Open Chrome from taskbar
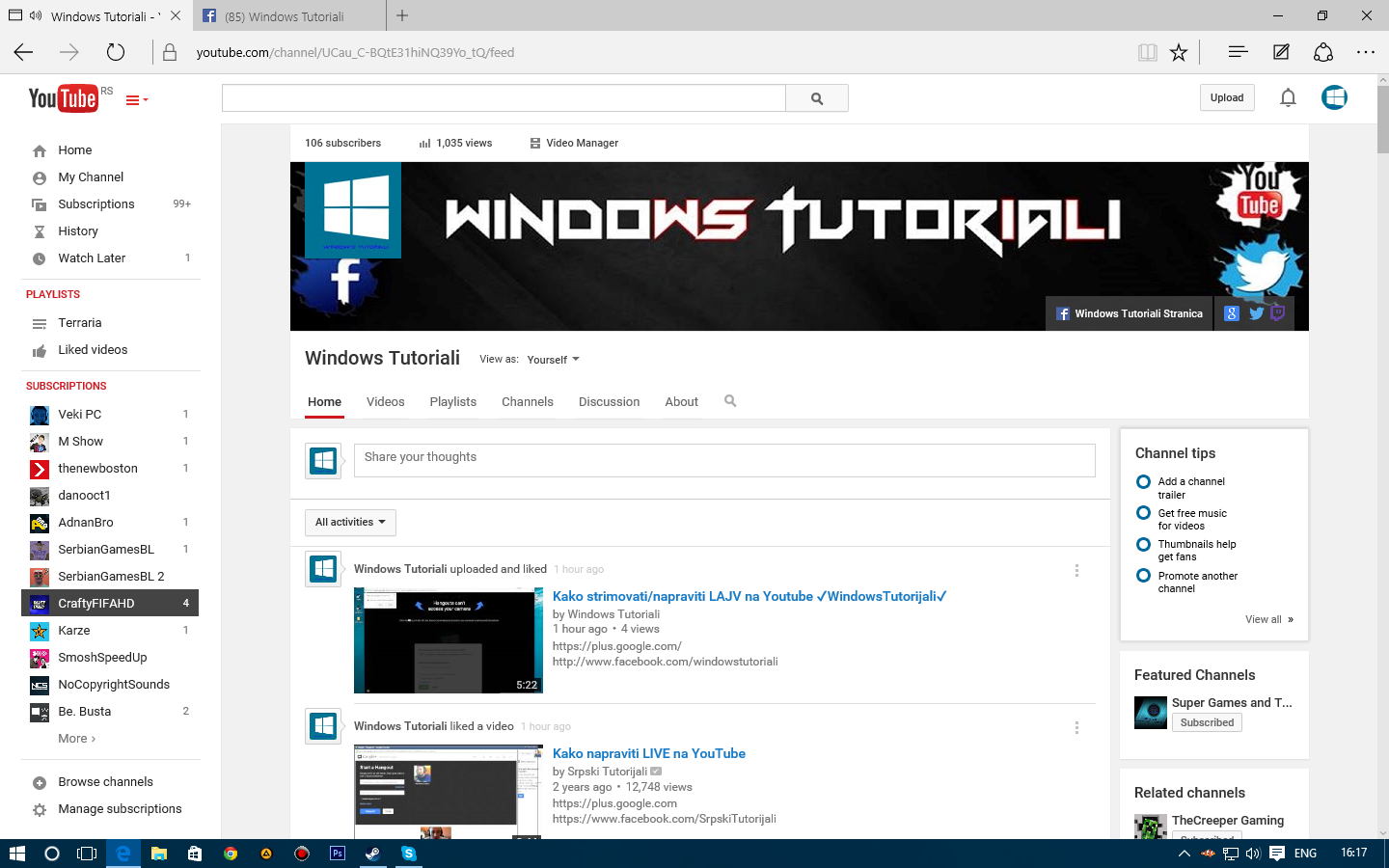 pos(231,854)
